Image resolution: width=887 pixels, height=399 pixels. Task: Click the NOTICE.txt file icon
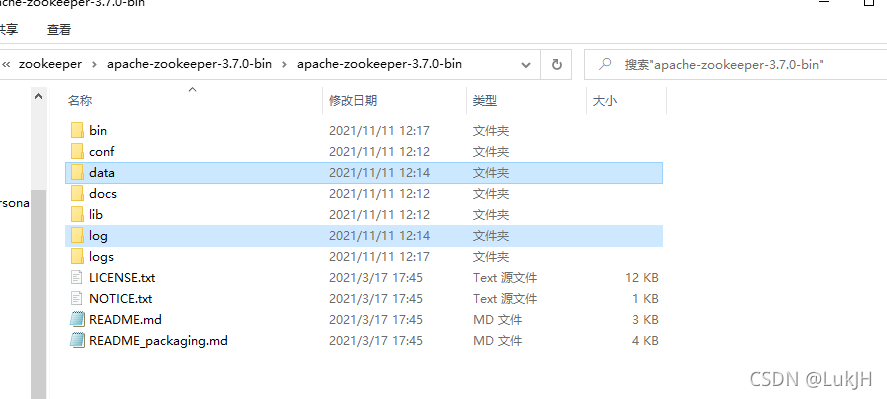point(77,298)
